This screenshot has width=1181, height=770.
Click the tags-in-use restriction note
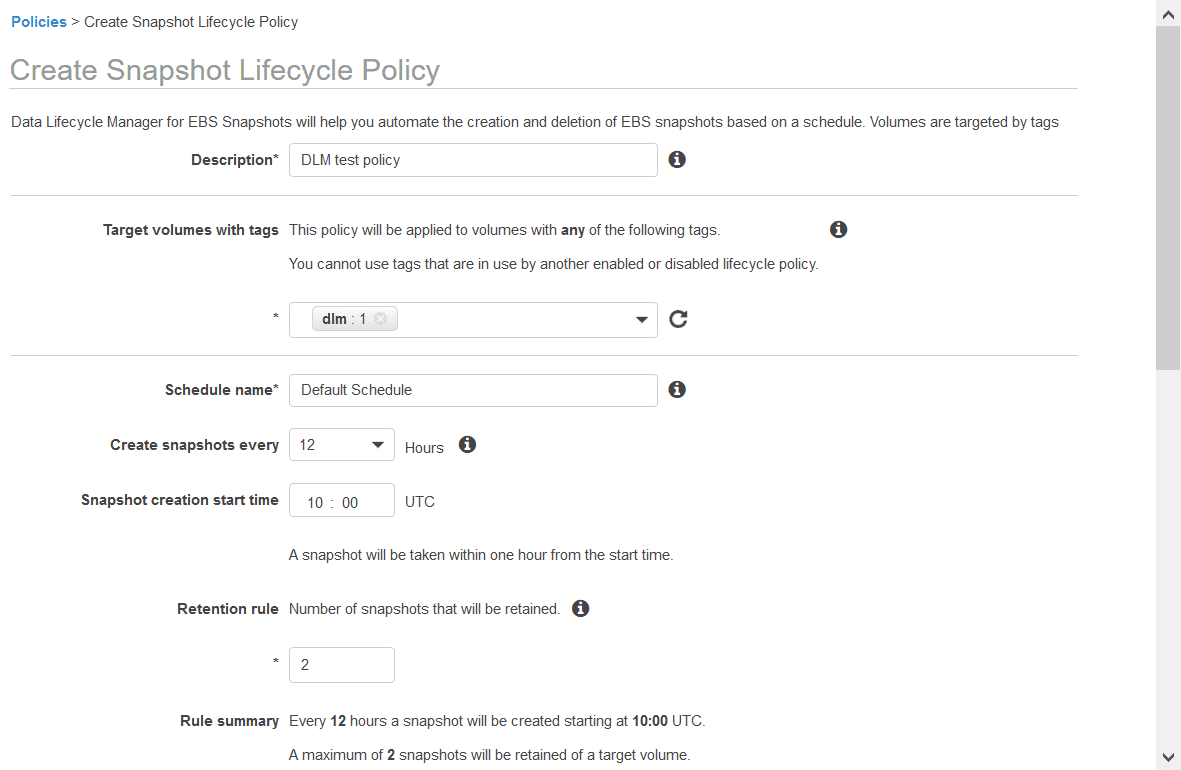click(554, 264)
